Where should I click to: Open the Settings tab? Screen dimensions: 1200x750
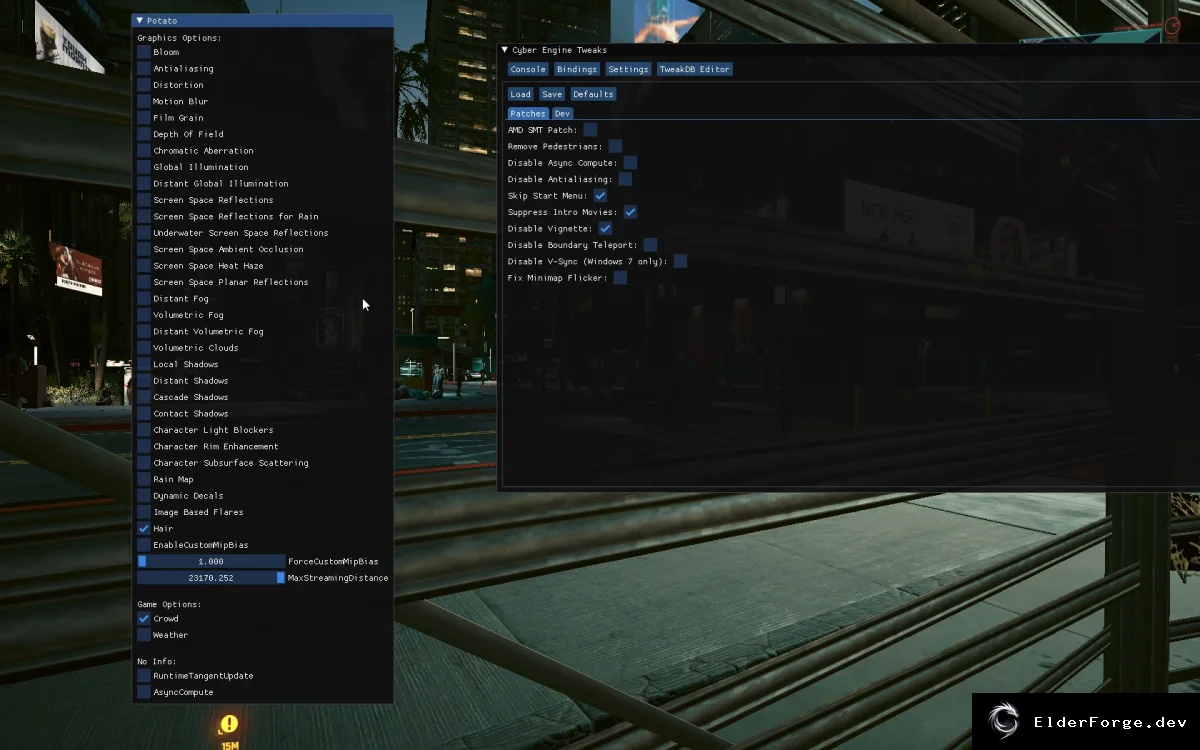[x=628, y=70]
